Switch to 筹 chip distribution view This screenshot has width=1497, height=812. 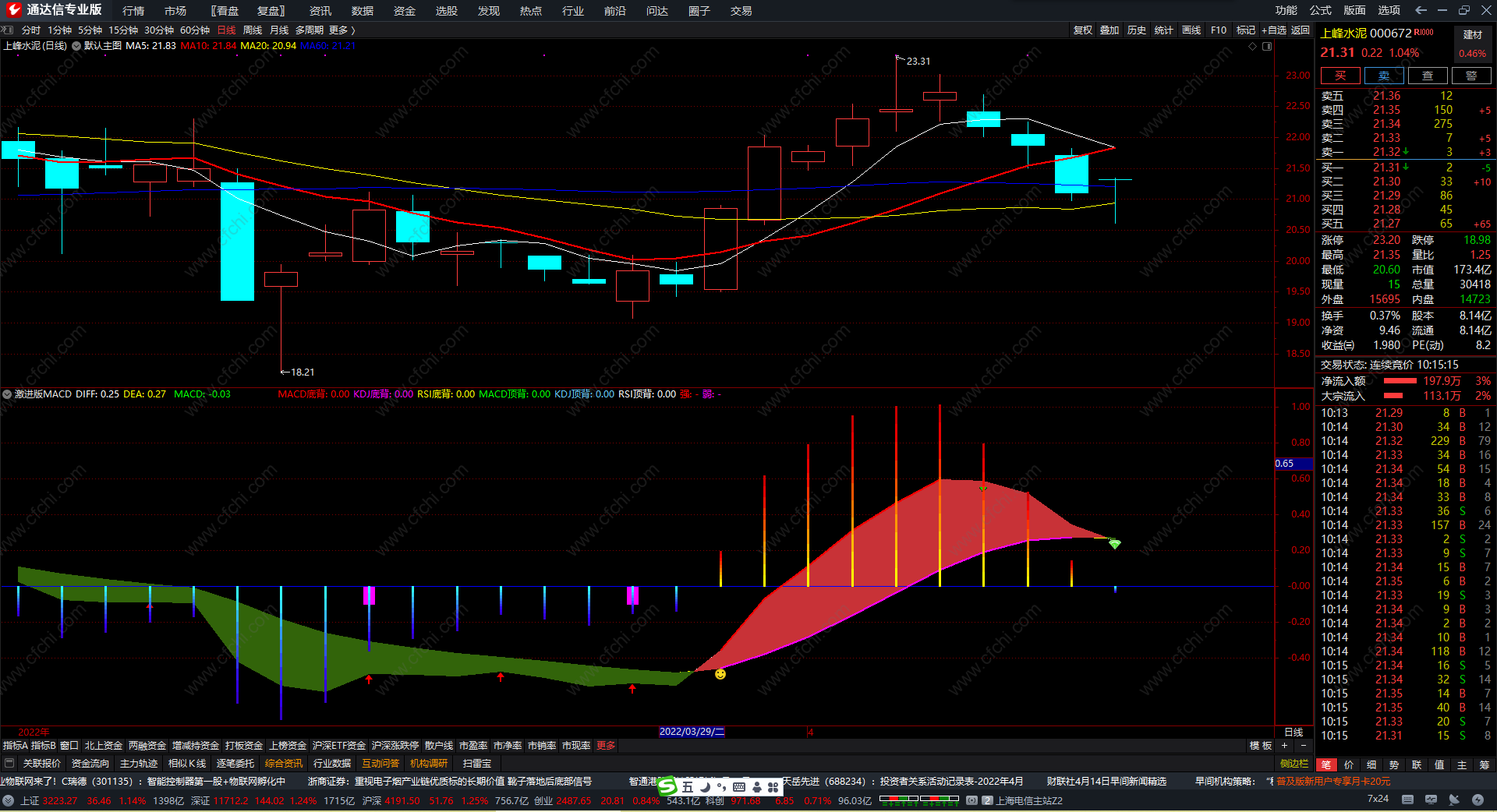[x=1485, y=764]
